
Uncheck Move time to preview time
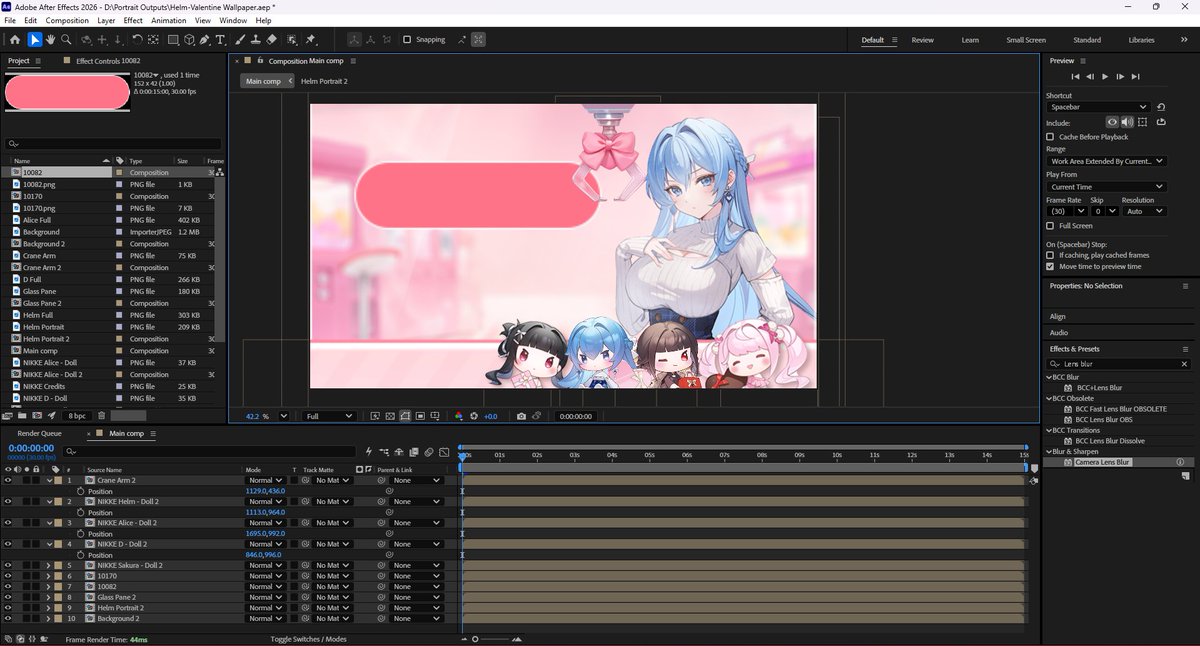click(x=1050, y=267)
